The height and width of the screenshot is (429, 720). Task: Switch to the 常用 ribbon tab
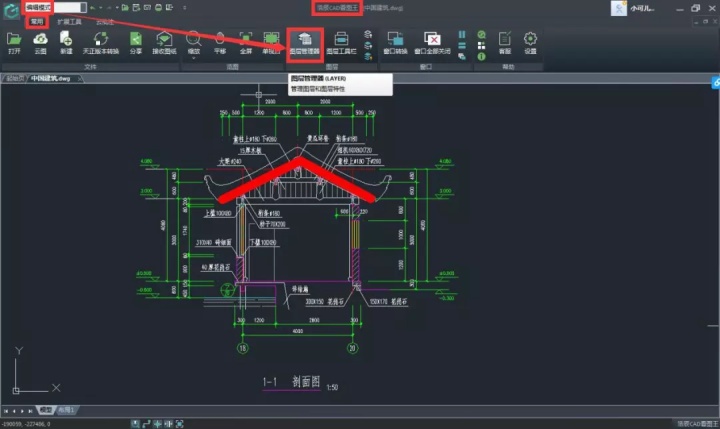pos(37,22)
